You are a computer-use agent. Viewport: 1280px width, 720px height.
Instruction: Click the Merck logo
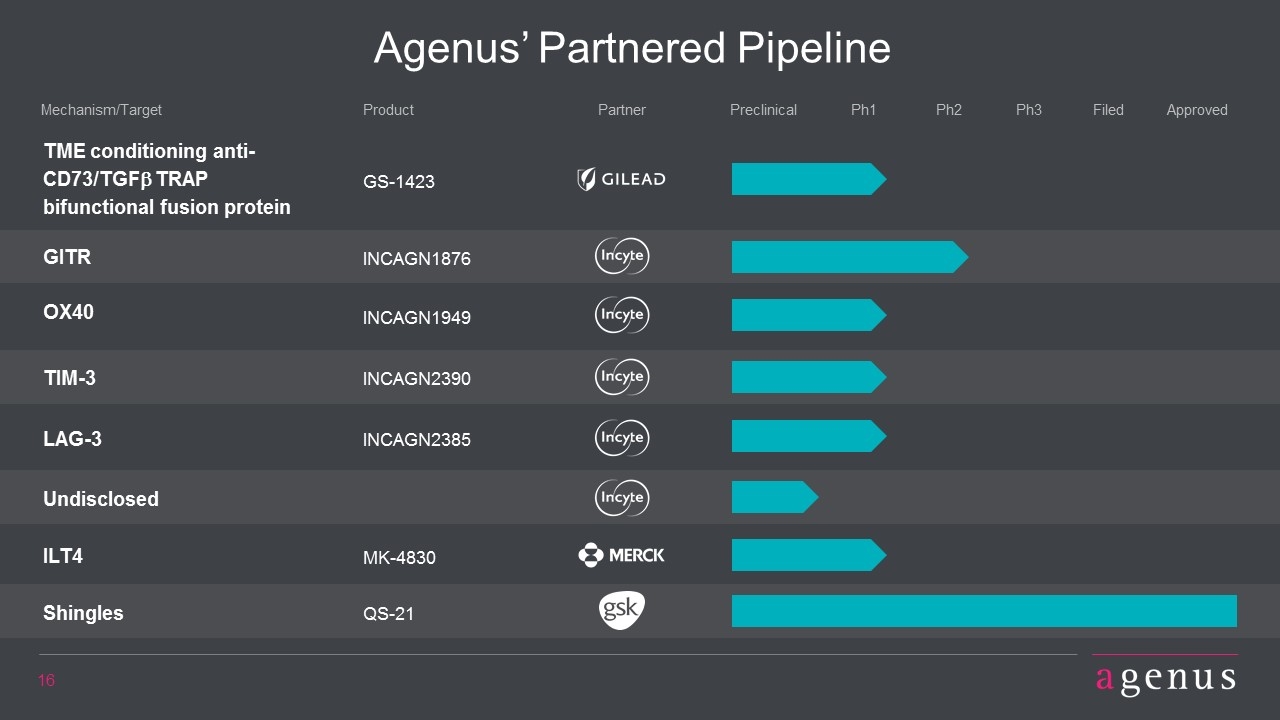point(621,555)
